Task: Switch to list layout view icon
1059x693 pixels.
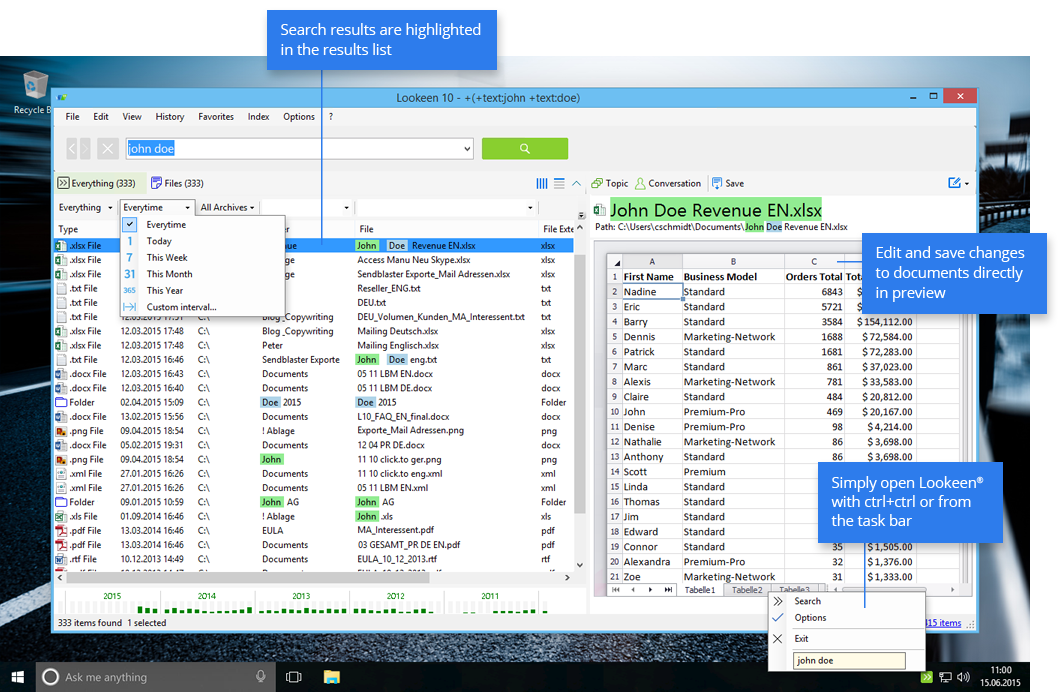Action: point(560,184)
